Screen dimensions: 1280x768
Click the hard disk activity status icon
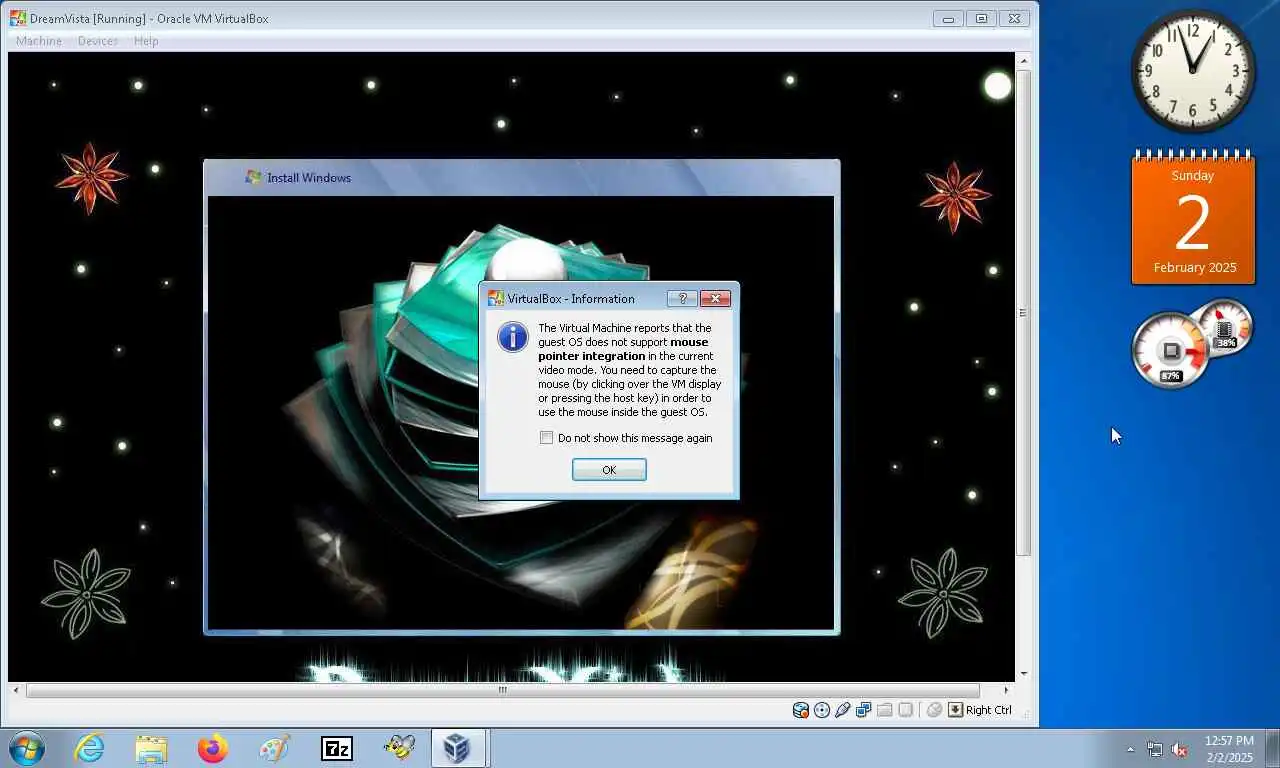tap(801, 710)
